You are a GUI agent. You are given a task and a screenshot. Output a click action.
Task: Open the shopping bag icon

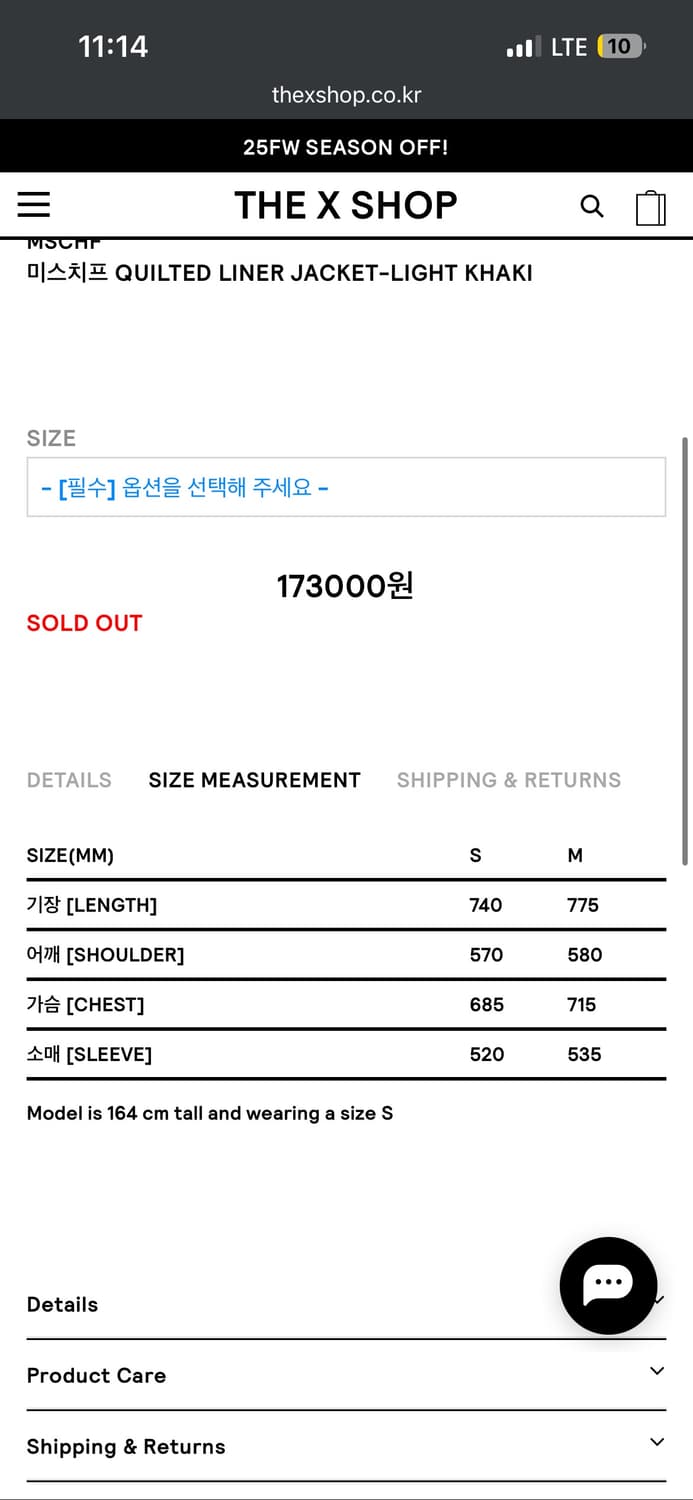(x=651, y=205)
